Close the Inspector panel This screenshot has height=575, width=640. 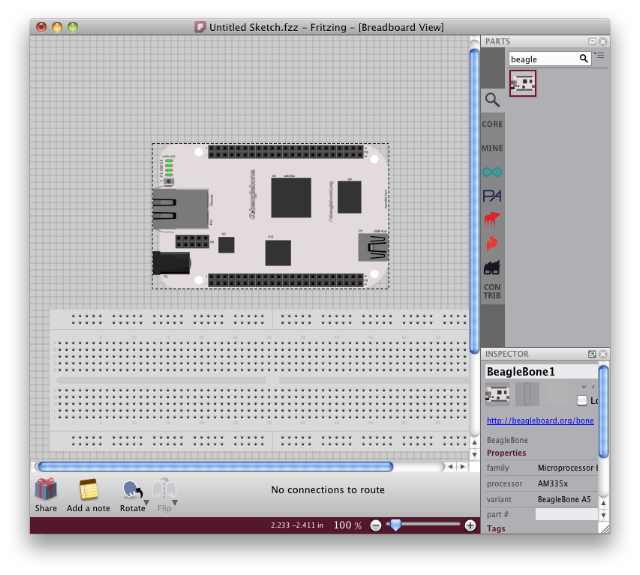603,354
